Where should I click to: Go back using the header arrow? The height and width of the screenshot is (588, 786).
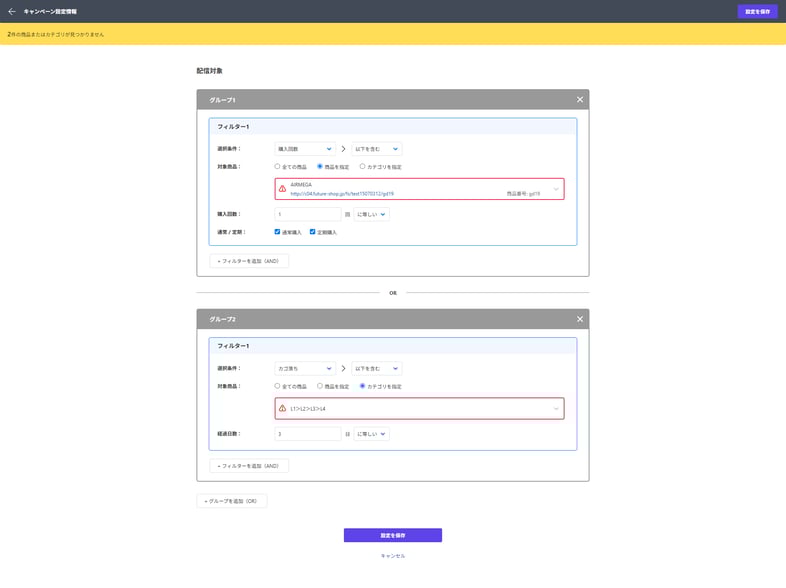[12, 11]
